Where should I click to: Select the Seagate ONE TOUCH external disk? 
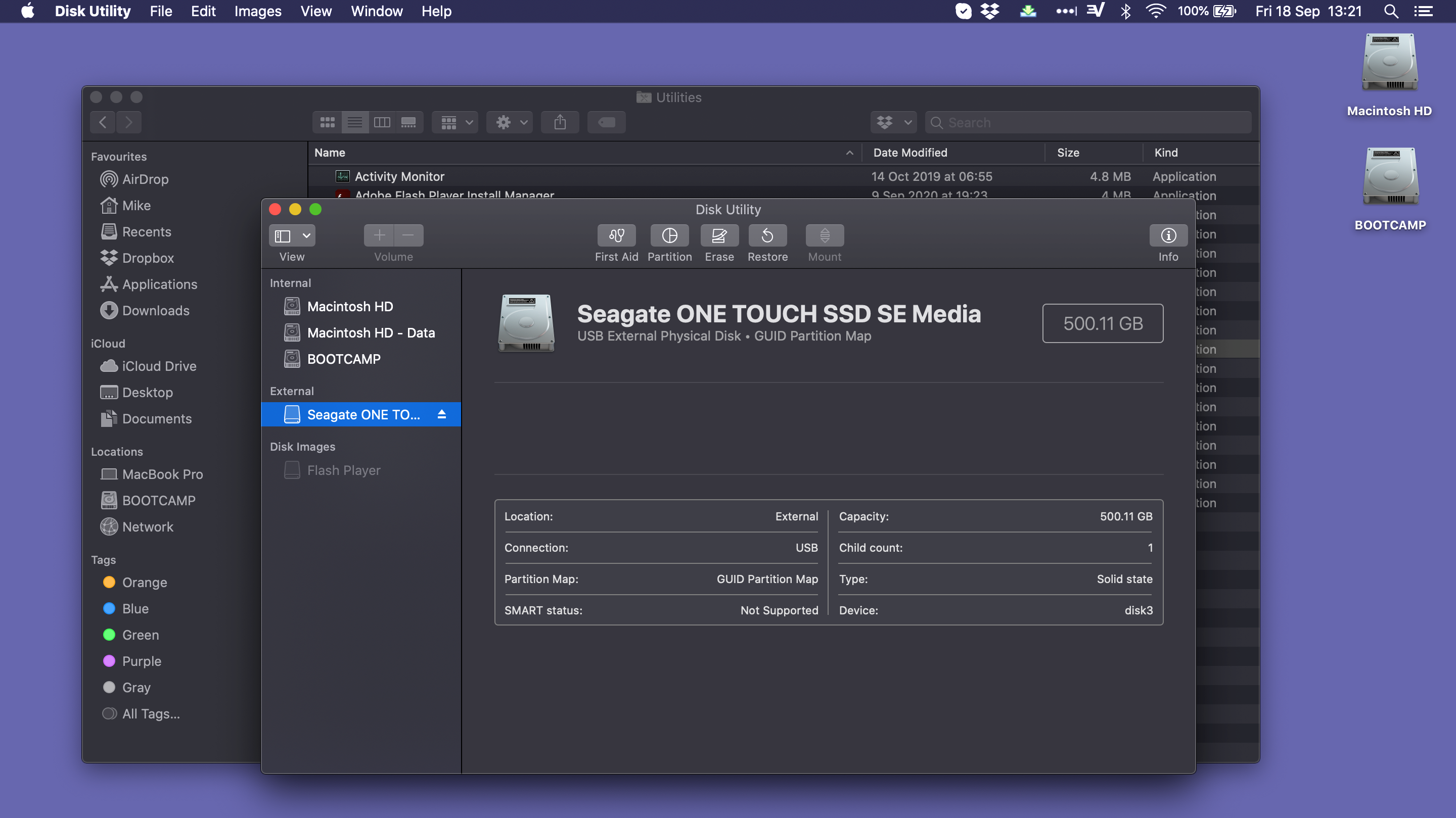coord(361,415)
